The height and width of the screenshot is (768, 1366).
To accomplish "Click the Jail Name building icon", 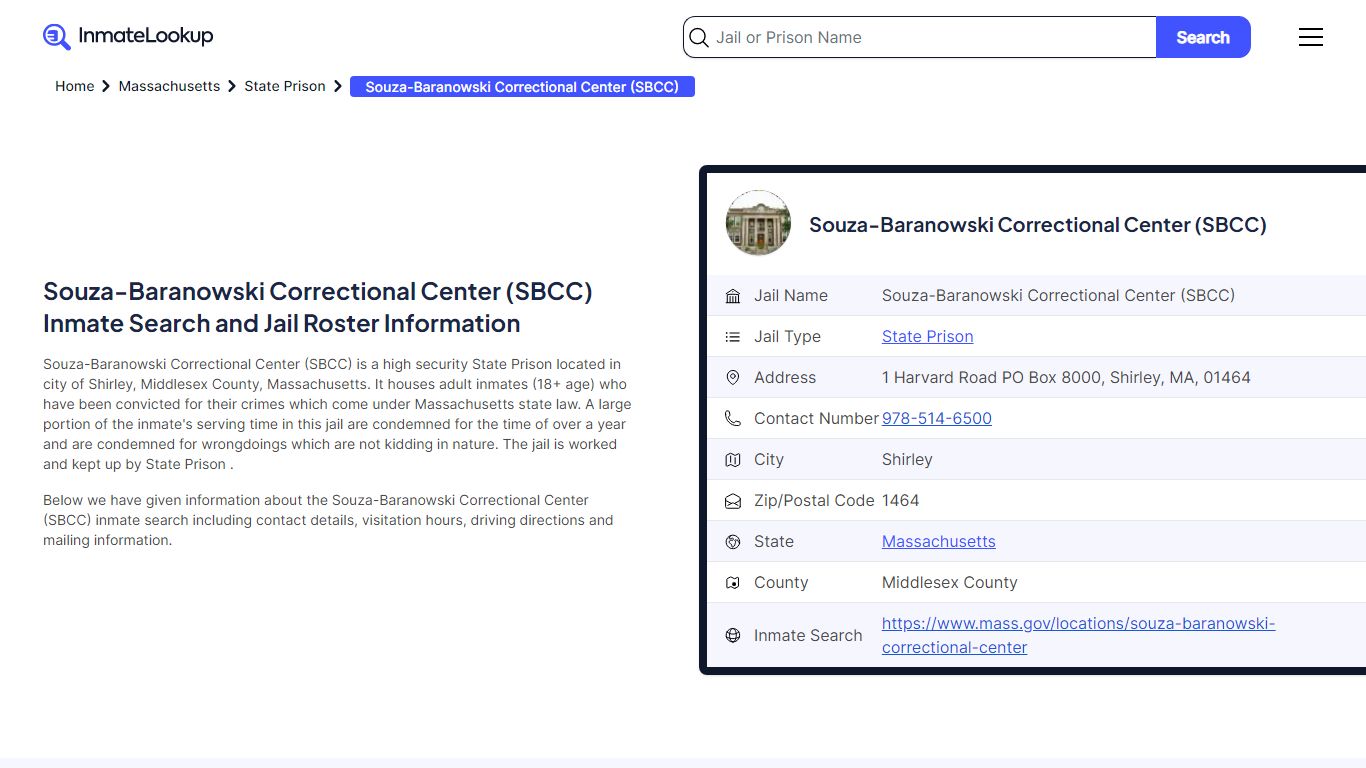I will pos(733,296).
